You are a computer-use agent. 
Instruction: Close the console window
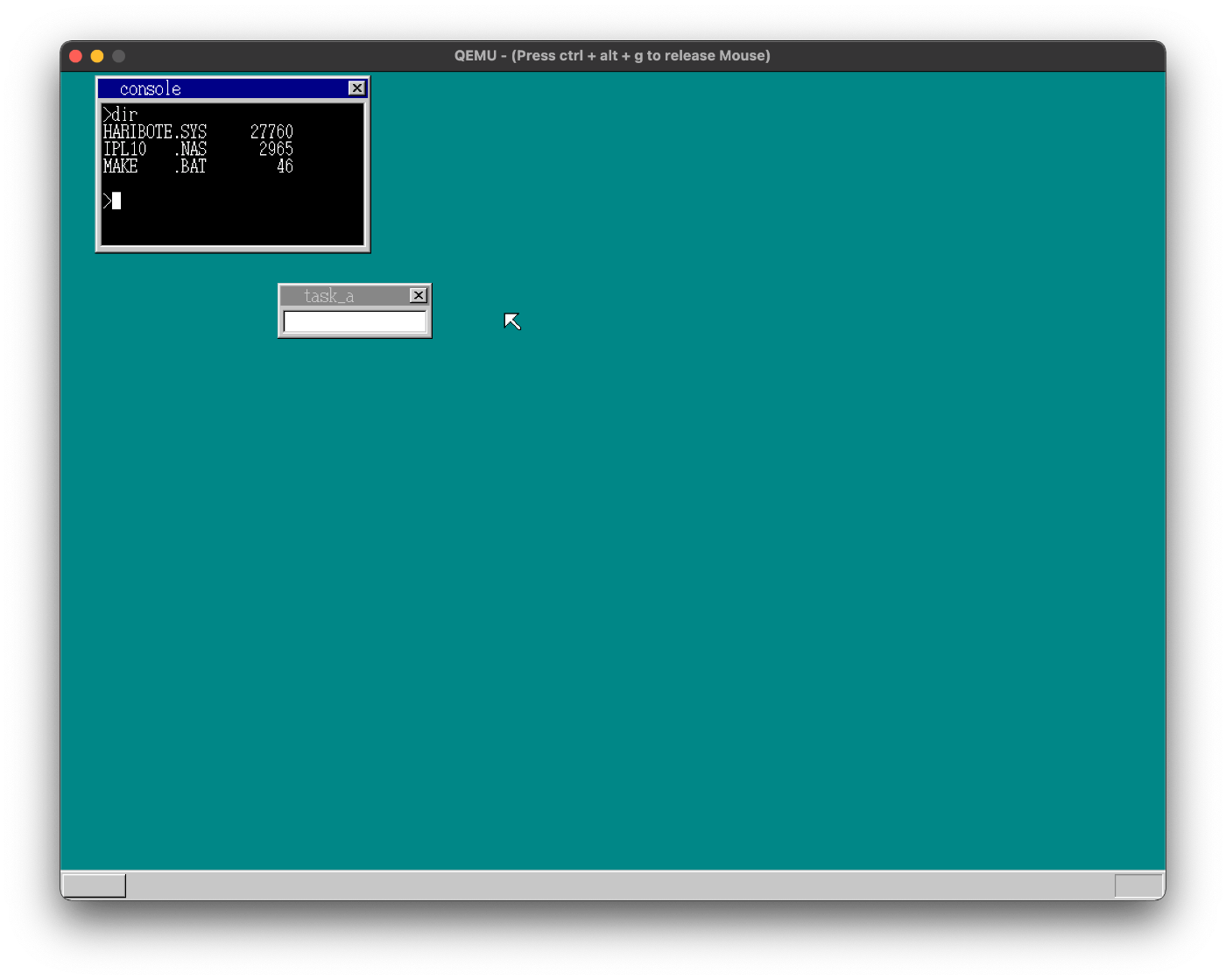pos(356,88)
